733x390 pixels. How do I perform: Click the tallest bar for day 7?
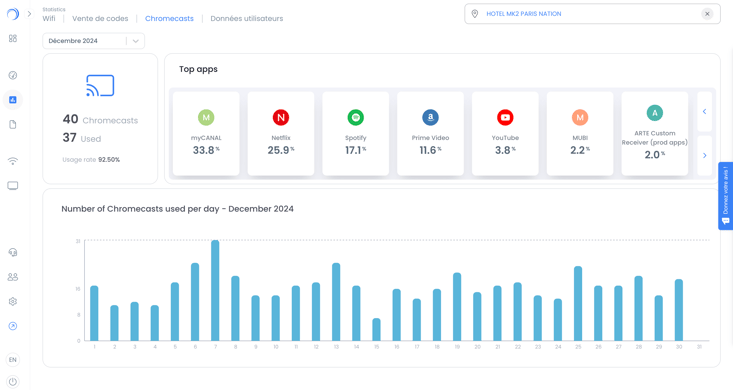coord(215,290)
